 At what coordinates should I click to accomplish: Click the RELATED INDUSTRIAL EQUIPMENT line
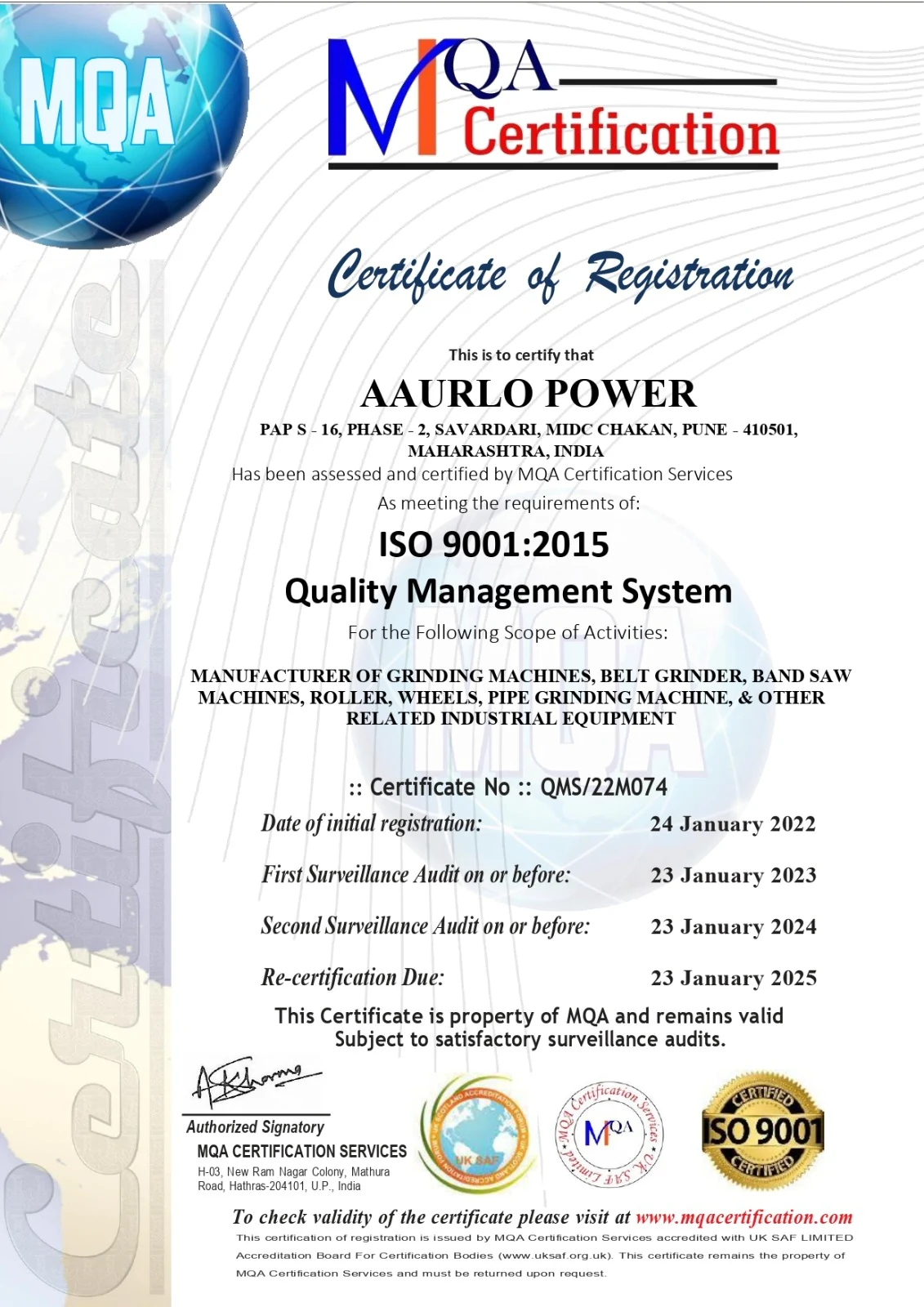[x=511, y=719]
